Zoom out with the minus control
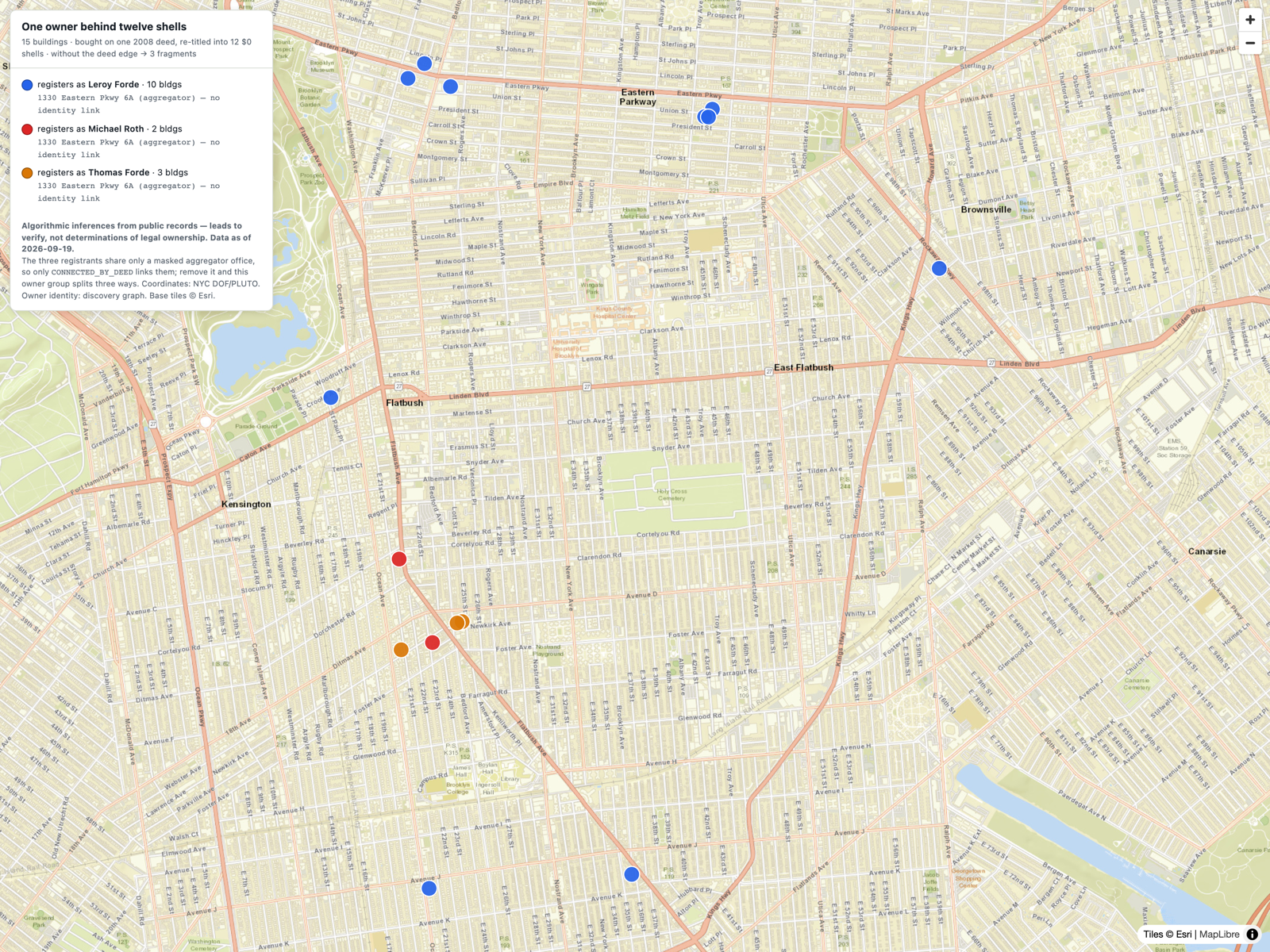The image size is (1270, 952). [1250, 43]
